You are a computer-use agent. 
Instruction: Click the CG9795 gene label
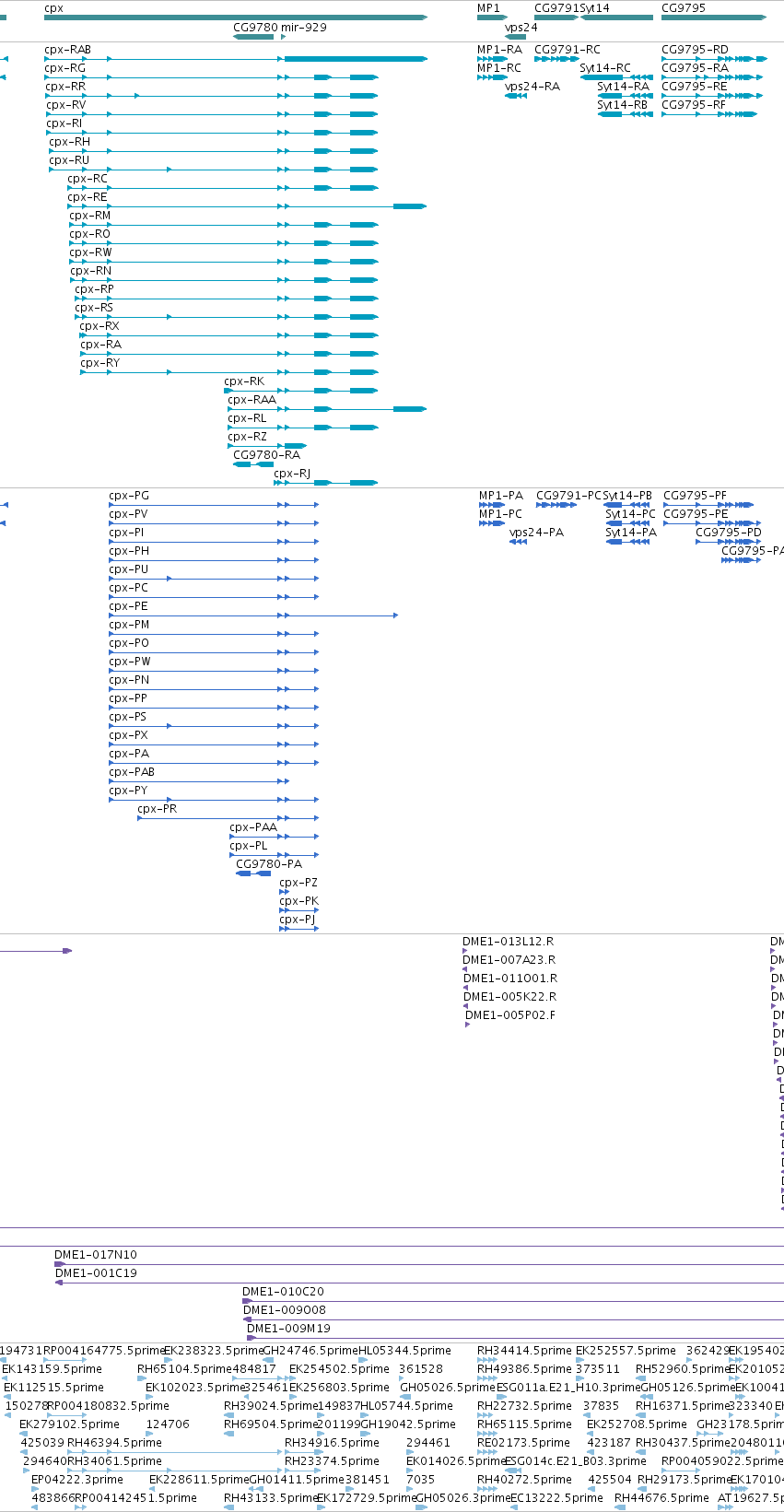pyautogui.click(x=684, y=8)
